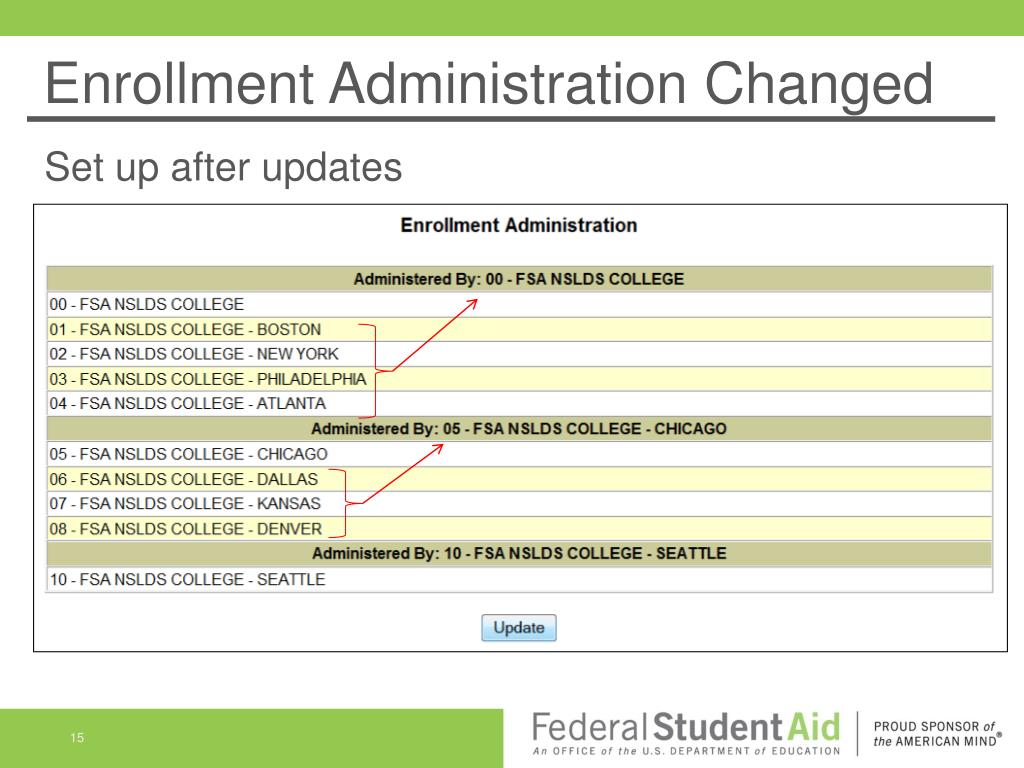Click the Update button
The height and width of the screenshot is (768, 1024).
pos(519,628)
